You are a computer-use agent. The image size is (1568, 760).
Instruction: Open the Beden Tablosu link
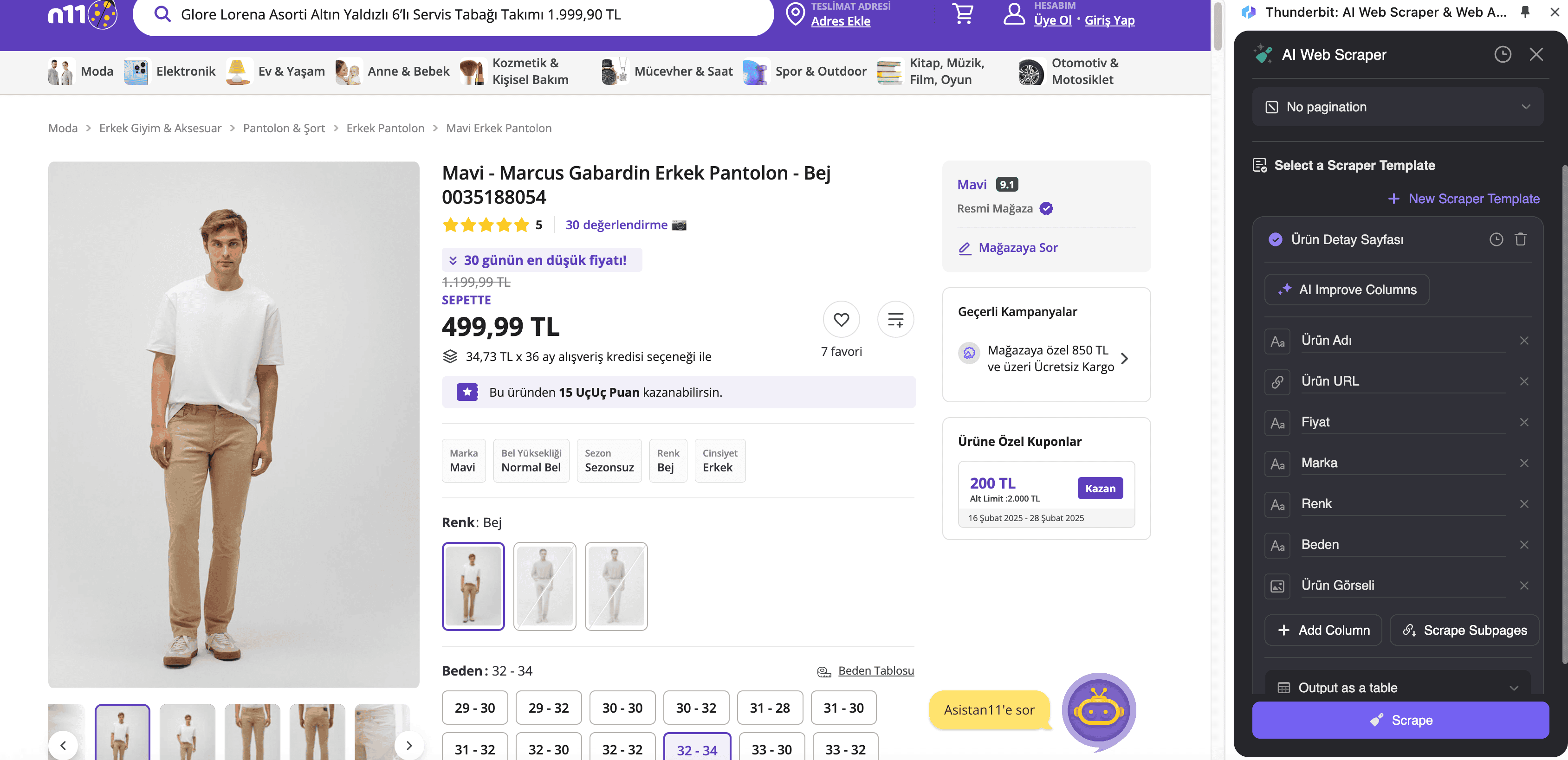pos(875,670)
